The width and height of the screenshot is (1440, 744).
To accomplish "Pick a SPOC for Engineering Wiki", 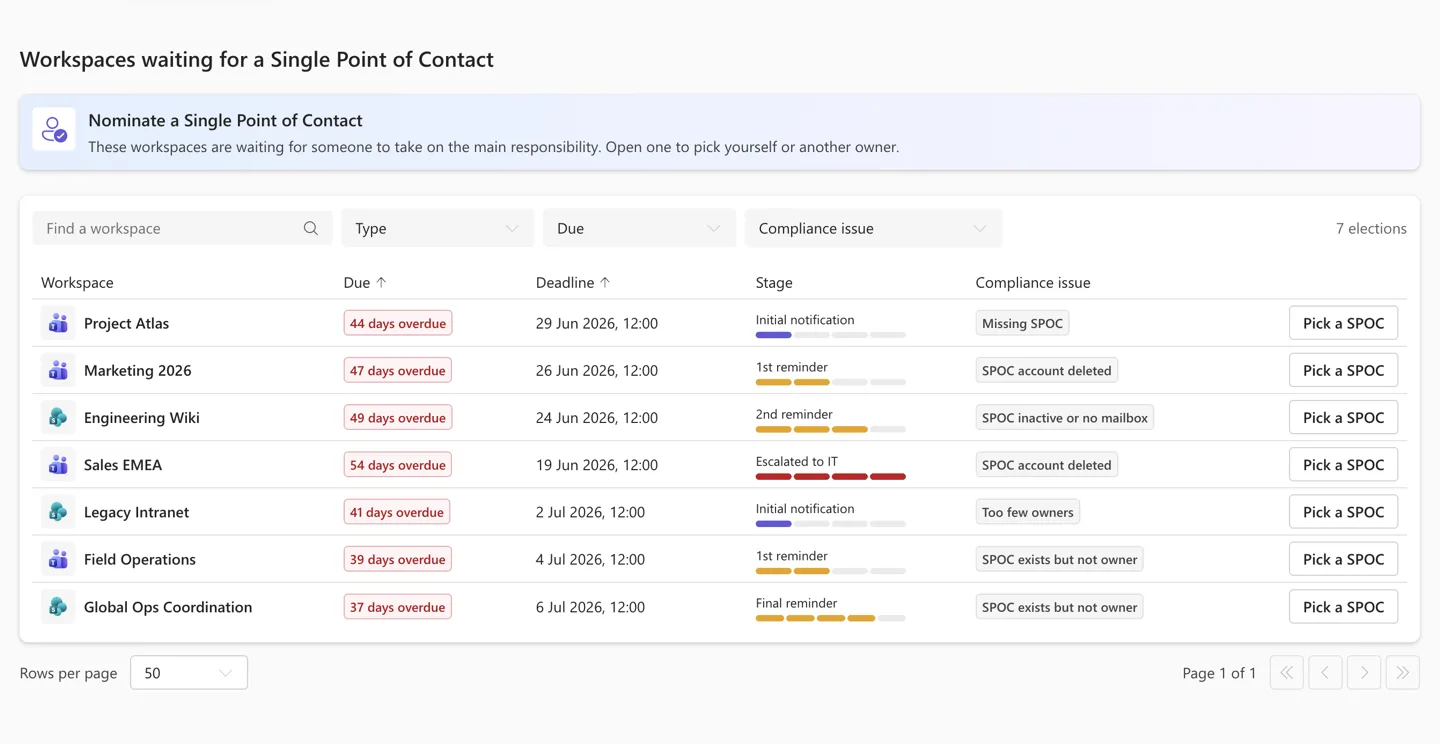I will point(1343,417).
